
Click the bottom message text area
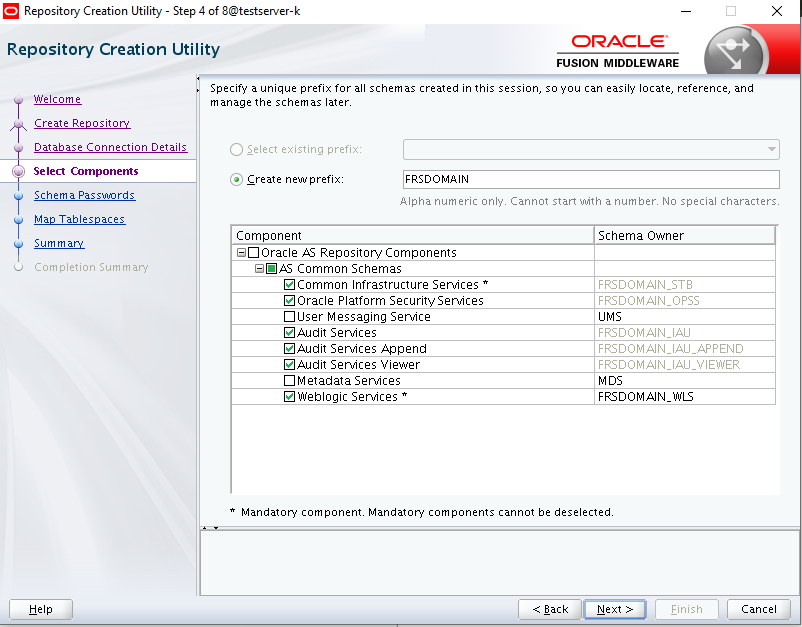coord(500,563)
